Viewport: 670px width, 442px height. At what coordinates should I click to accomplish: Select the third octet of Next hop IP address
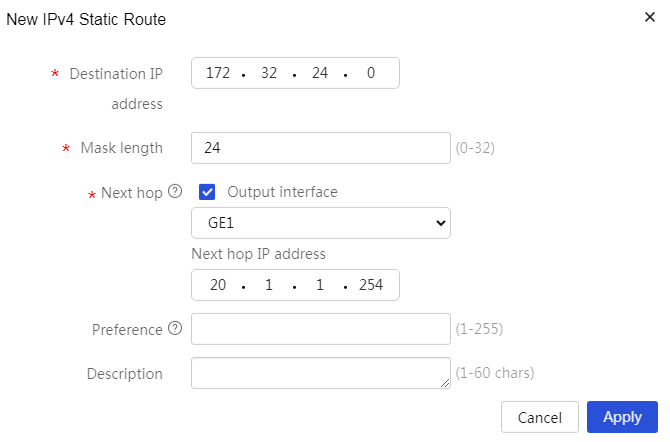coord(320,285)
